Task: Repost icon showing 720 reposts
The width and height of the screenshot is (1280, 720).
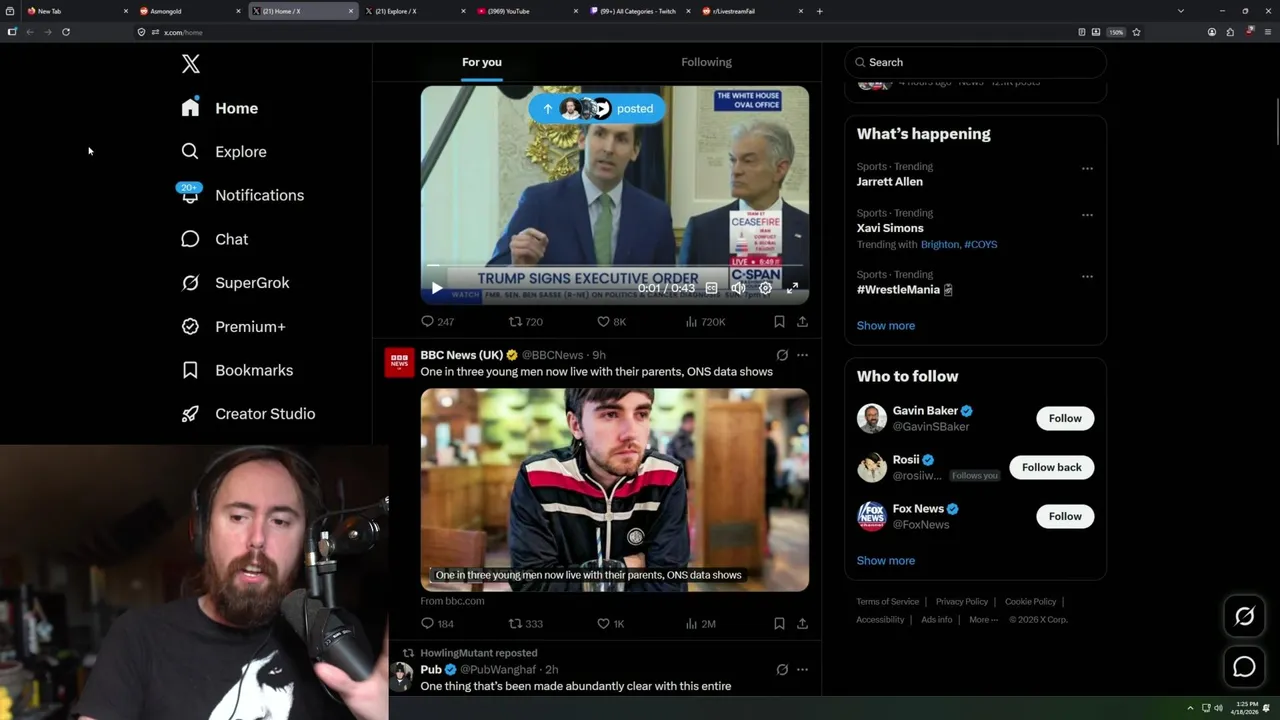Action: 526,322
